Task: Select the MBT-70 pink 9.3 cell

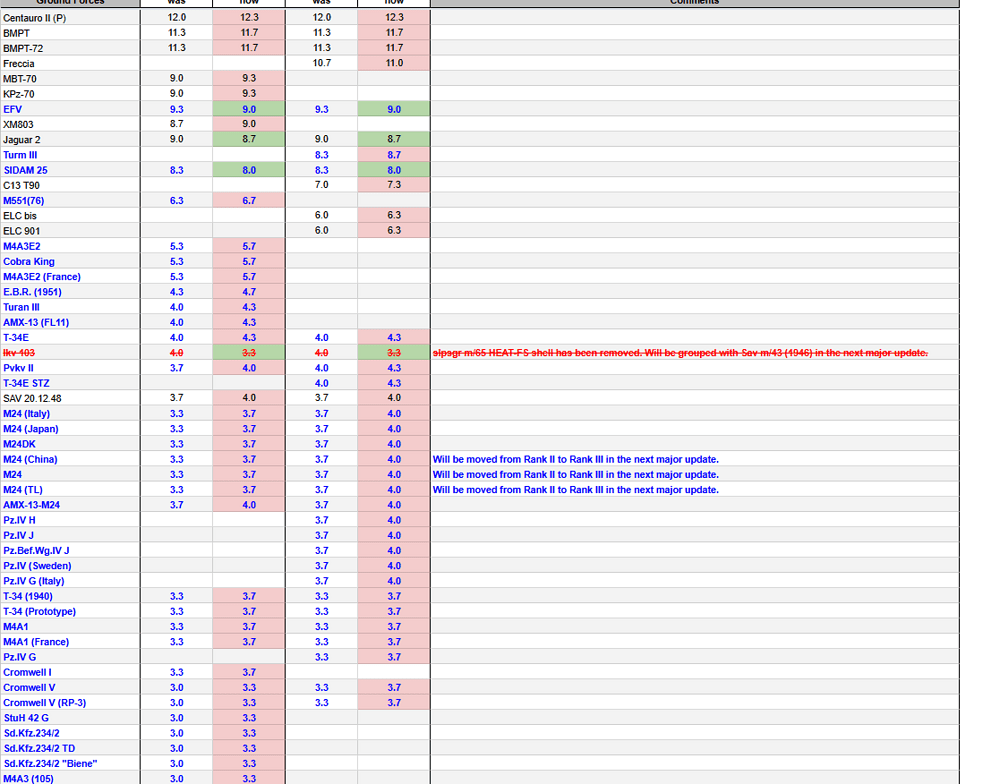Action: 249,79
